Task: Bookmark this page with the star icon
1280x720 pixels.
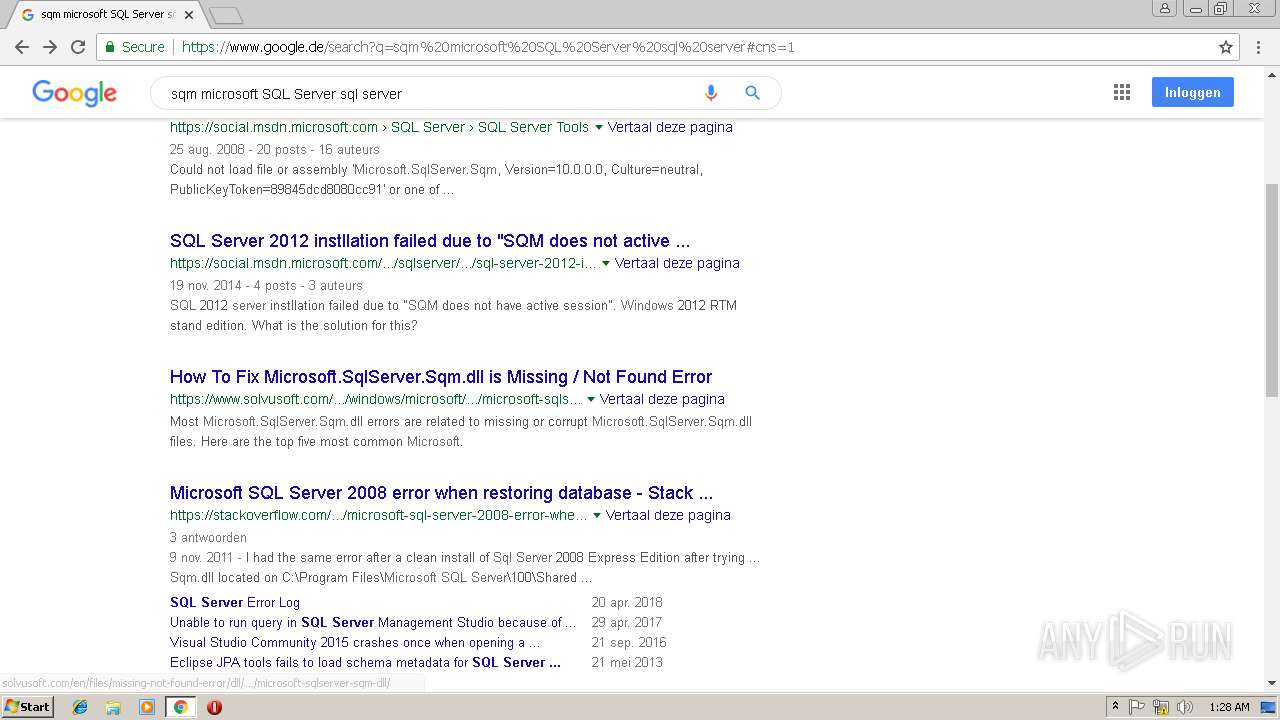Action: tap(1226, 47)
